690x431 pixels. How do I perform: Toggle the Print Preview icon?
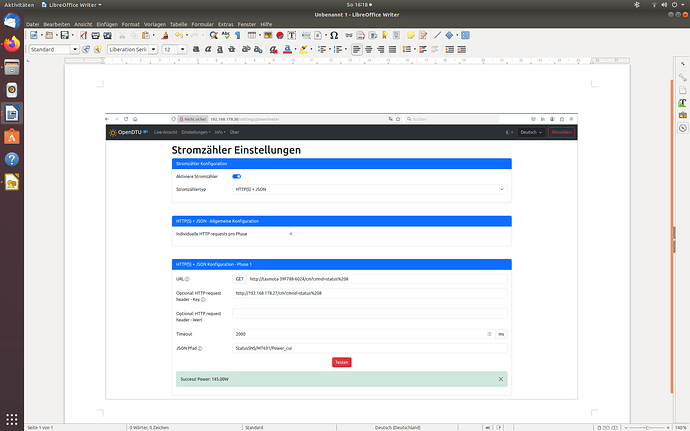pos(107,35)
